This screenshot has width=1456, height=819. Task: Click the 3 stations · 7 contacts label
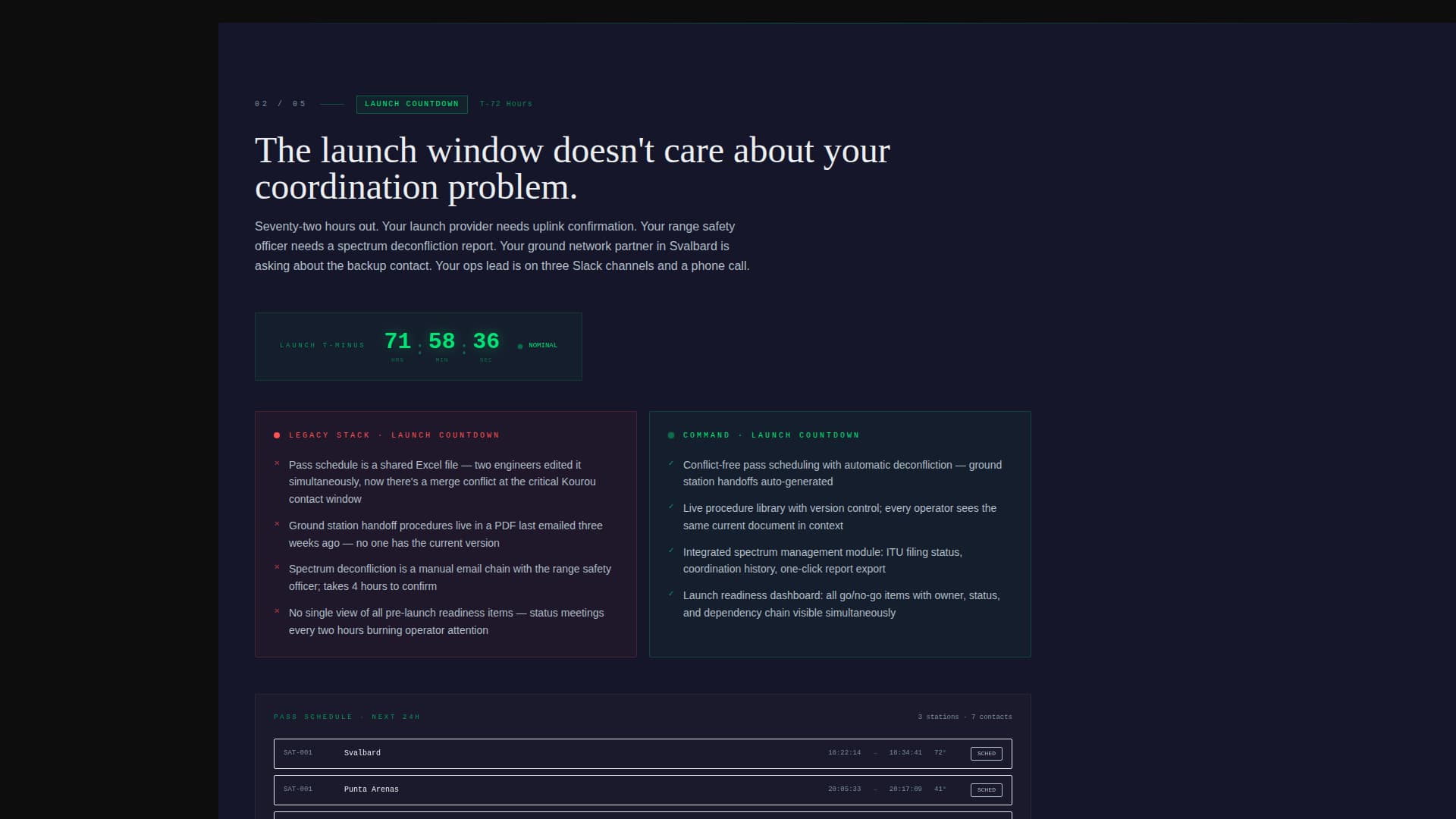tap(964, 716)
